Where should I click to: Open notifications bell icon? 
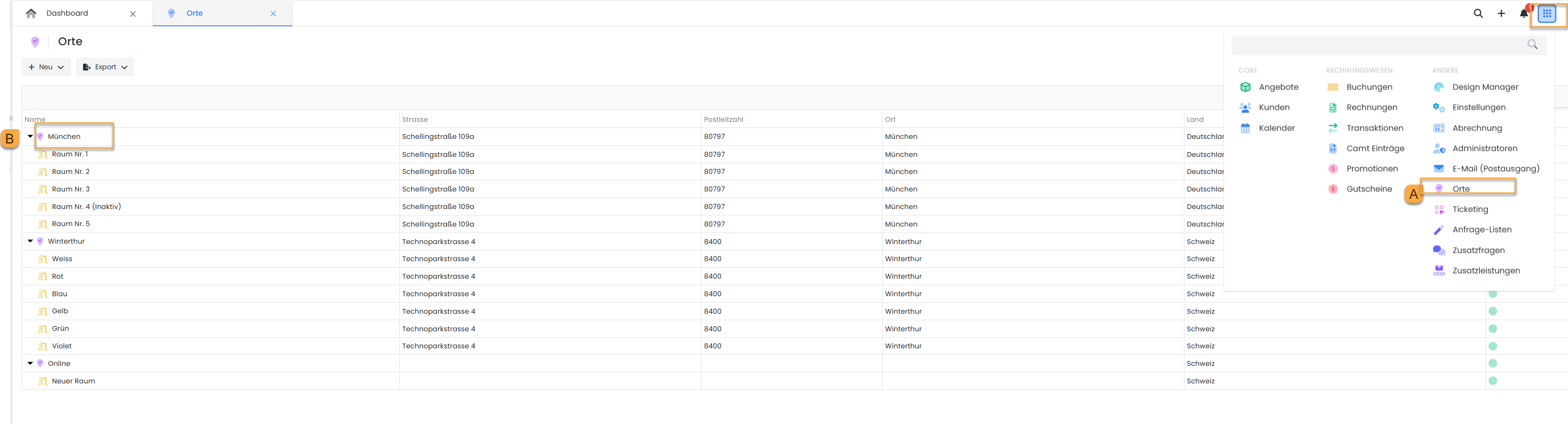point(1524,13)
